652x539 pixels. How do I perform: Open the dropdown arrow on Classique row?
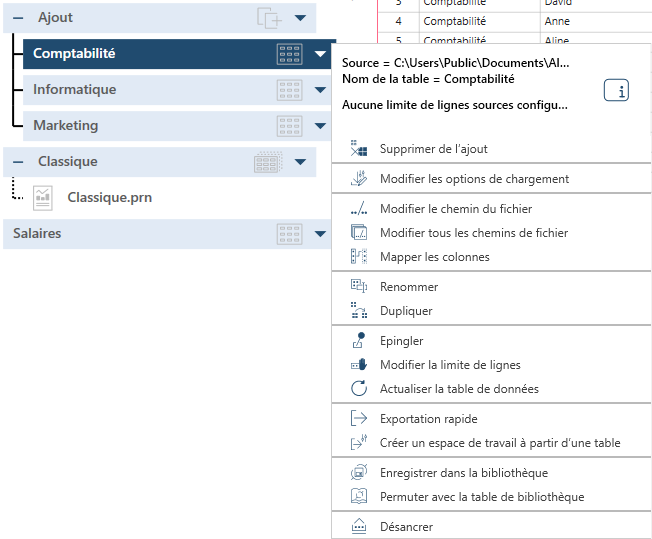tap(300, 162)
